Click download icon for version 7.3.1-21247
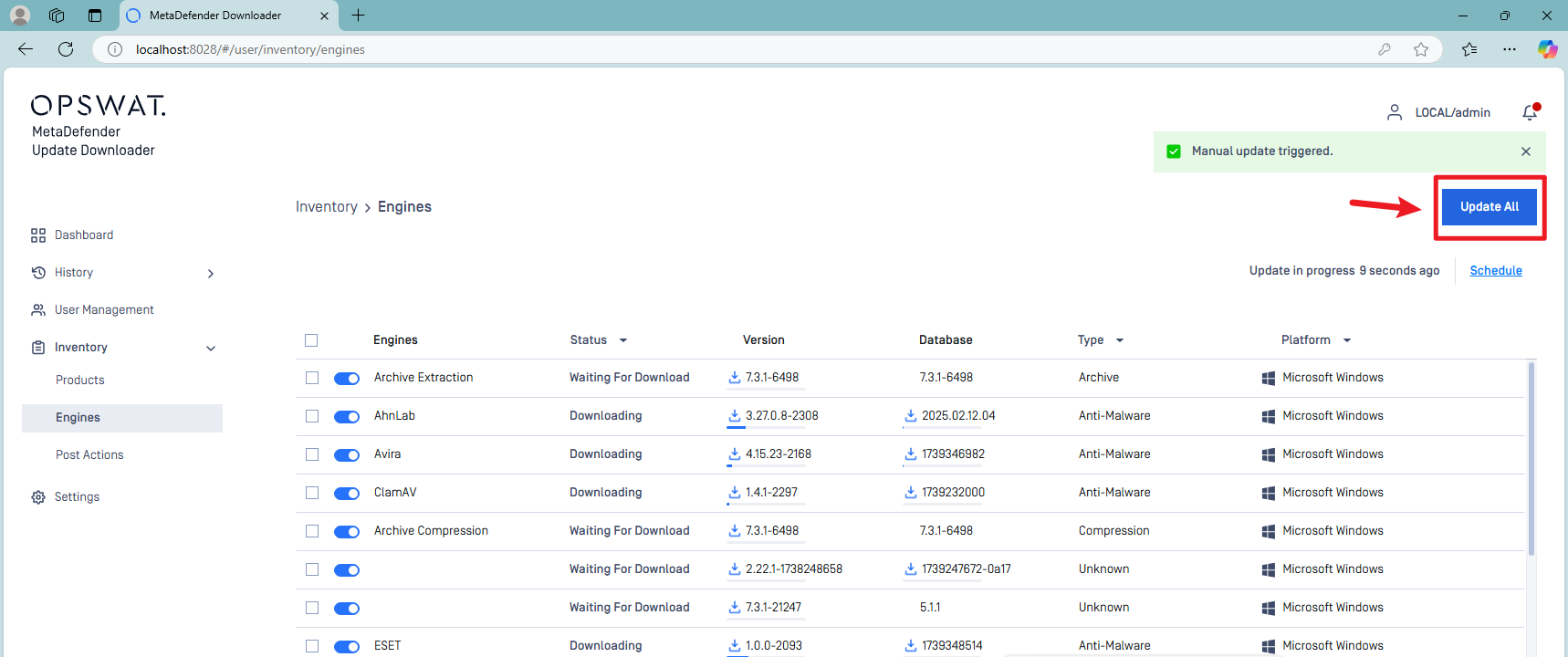 (735, 607)
